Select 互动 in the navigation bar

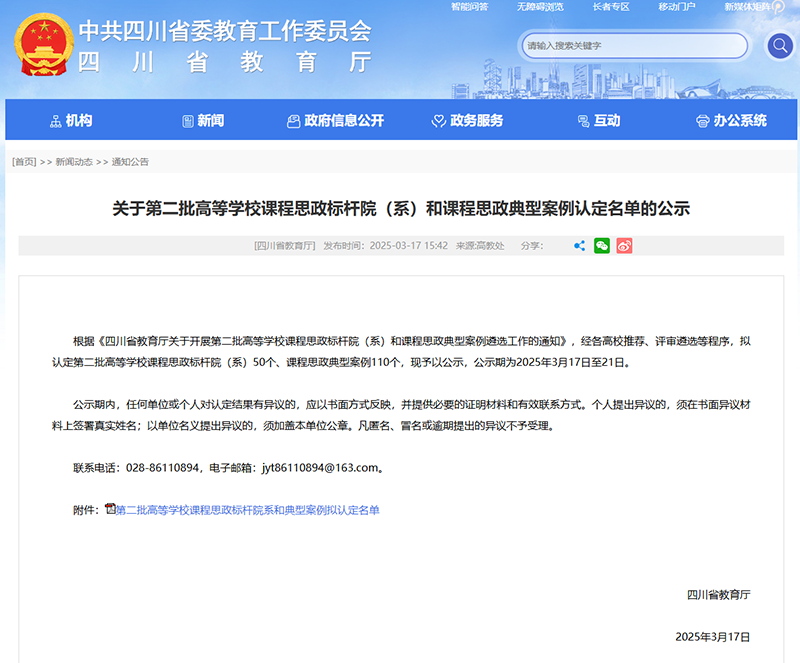click(599, 120)
